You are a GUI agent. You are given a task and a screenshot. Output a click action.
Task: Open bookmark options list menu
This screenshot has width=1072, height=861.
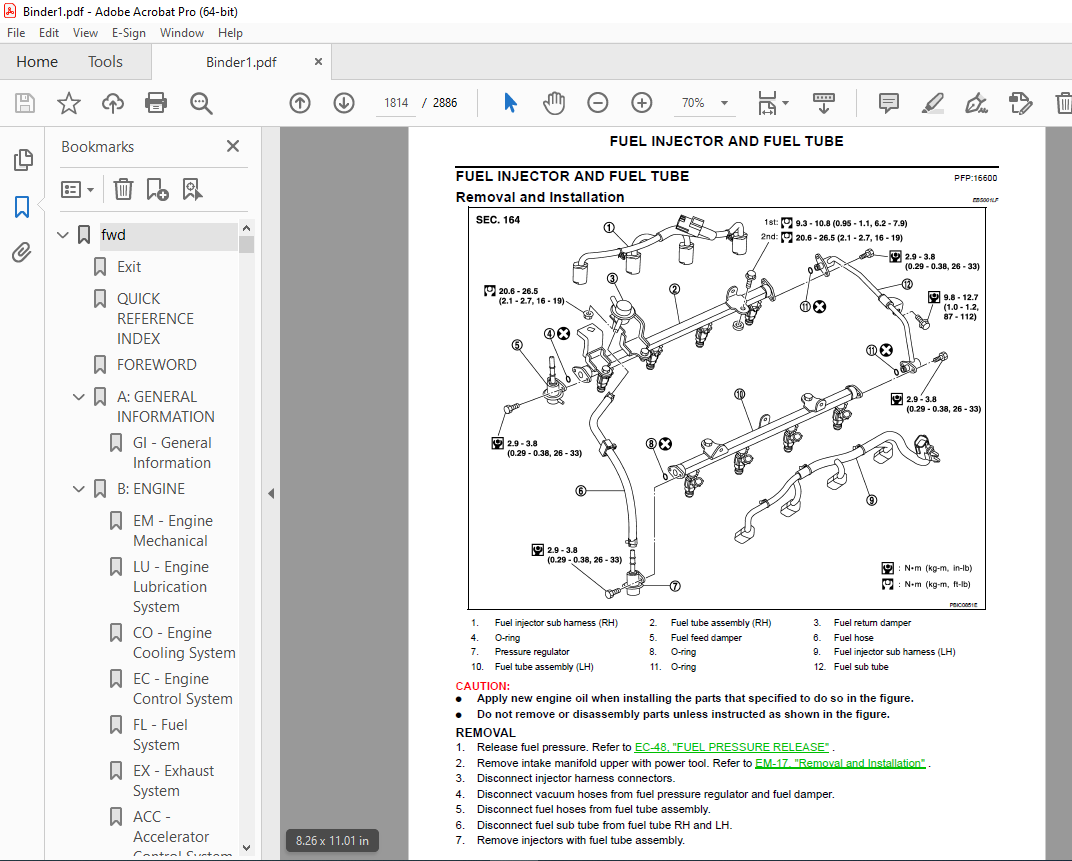point(77,189)
